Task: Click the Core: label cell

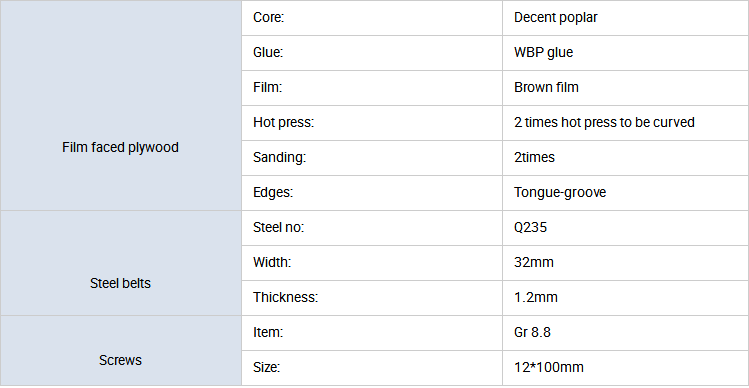Action: (x=372, y=18)
